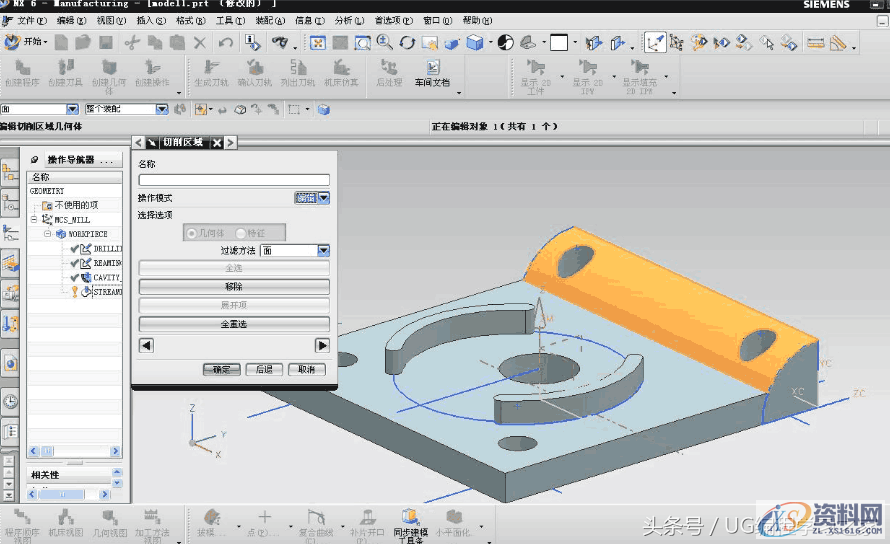Click the Undo arrow in the toolbar
This screenshot has width=890, height=544.
(x=225, y=43)
